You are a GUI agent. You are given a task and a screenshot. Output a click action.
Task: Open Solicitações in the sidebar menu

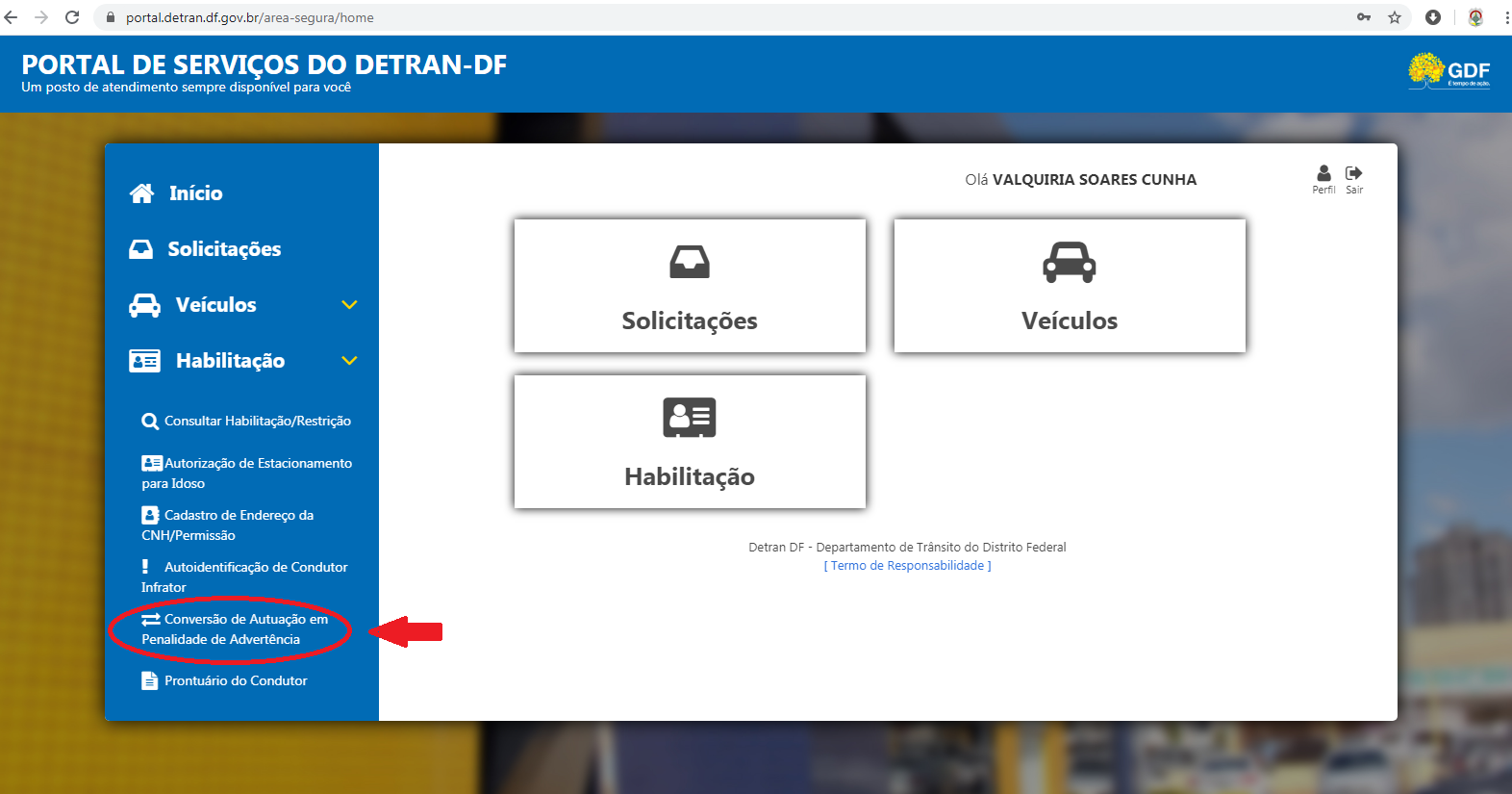coord(223,249)
